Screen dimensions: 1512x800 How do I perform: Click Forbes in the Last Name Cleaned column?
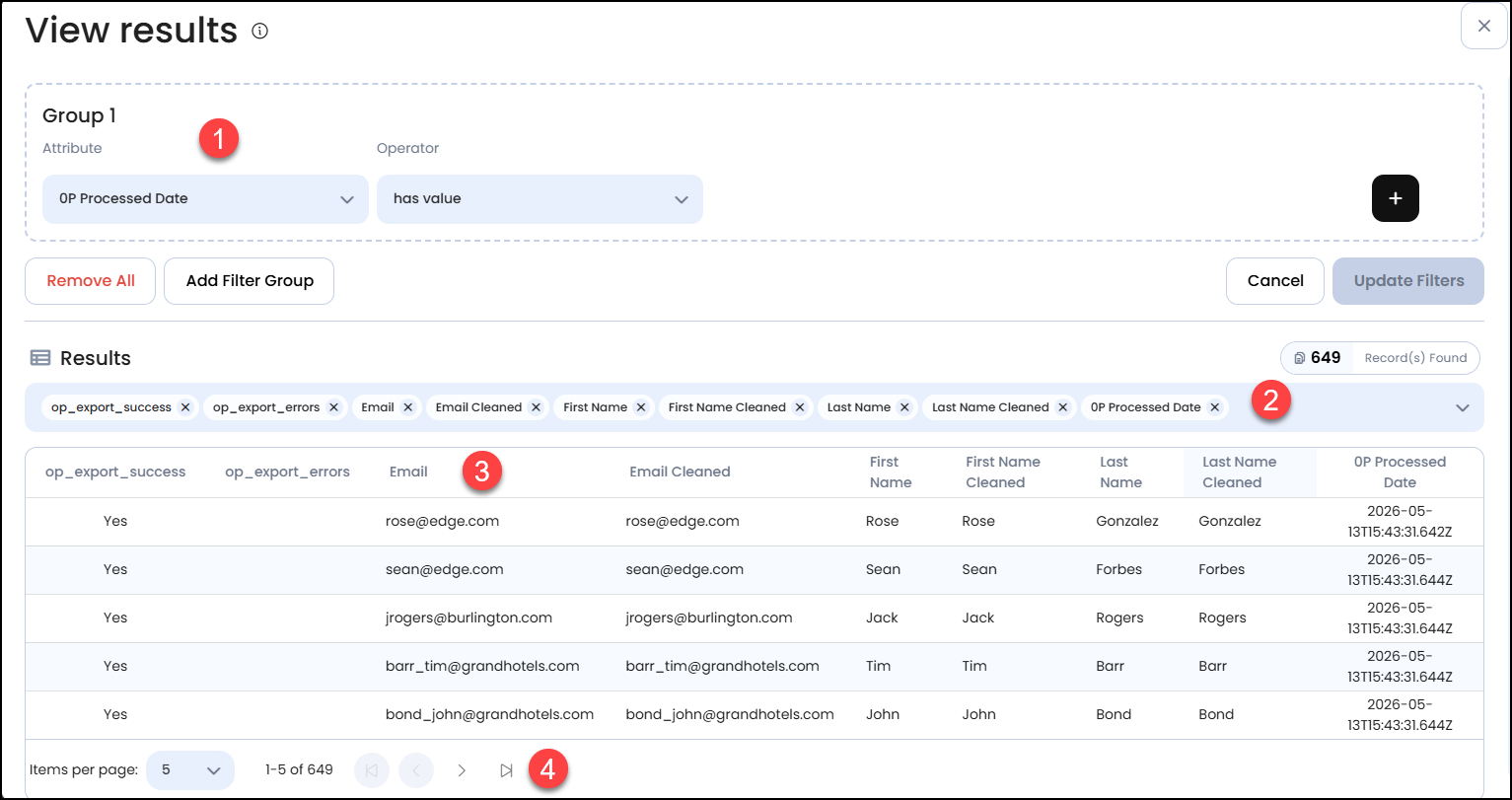click(x=1222, y=569)
